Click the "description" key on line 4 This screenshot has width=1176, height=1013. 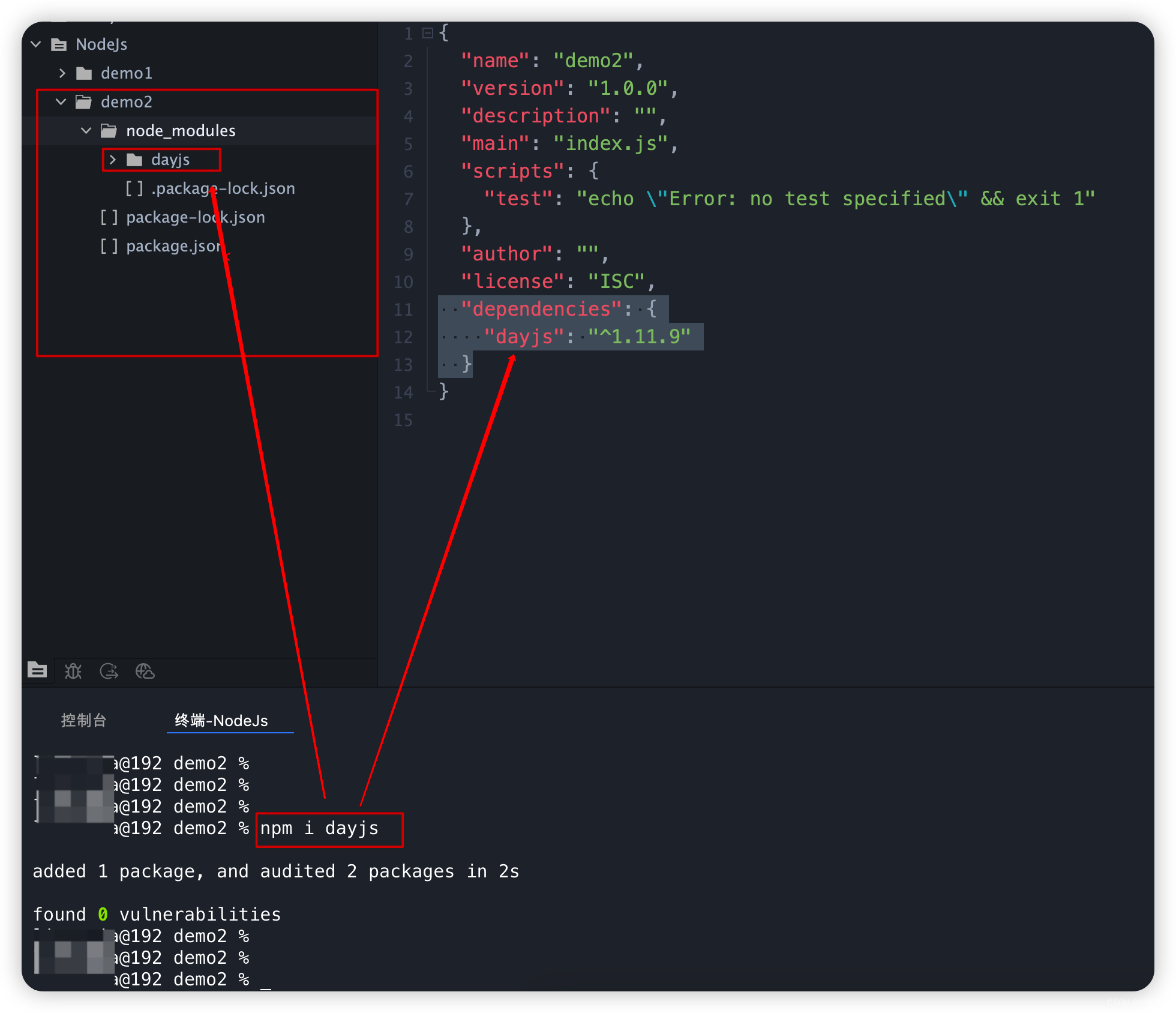(x=536, y=116)
